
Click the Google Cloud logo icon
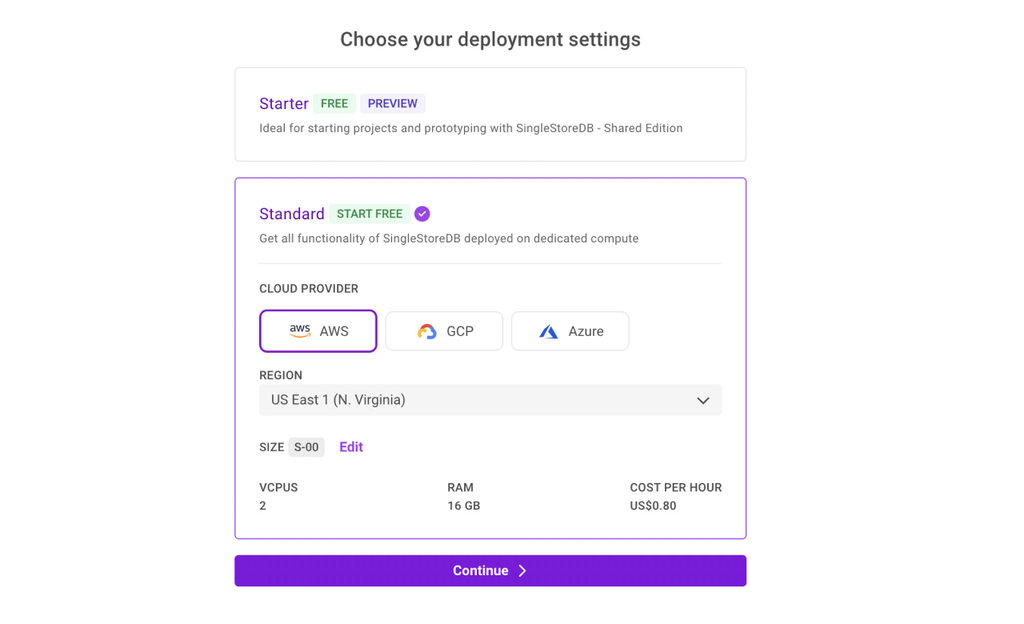pyautogui.click(x=427, y=332)
